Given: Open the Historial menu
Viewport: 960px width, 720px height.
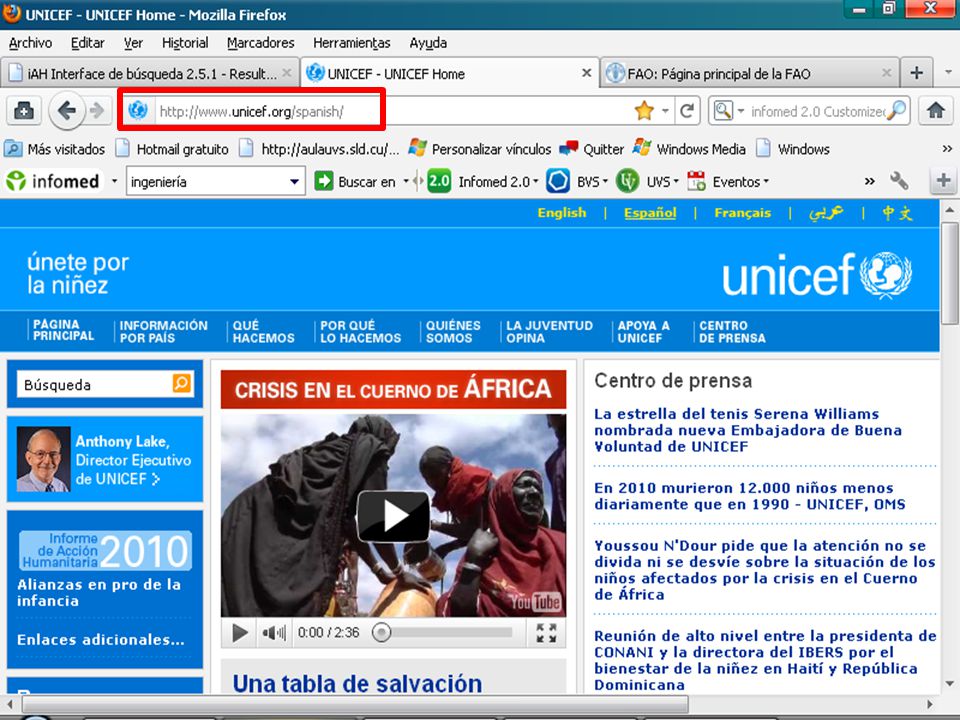Looking at the screenshot, I should coord(185,43).
